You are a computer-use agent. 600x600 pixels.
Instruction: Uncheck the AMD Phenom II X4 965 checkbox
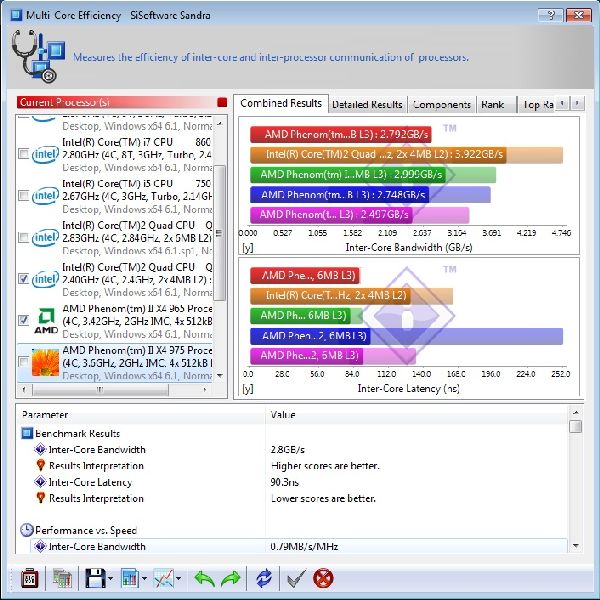tap(23, 320)
